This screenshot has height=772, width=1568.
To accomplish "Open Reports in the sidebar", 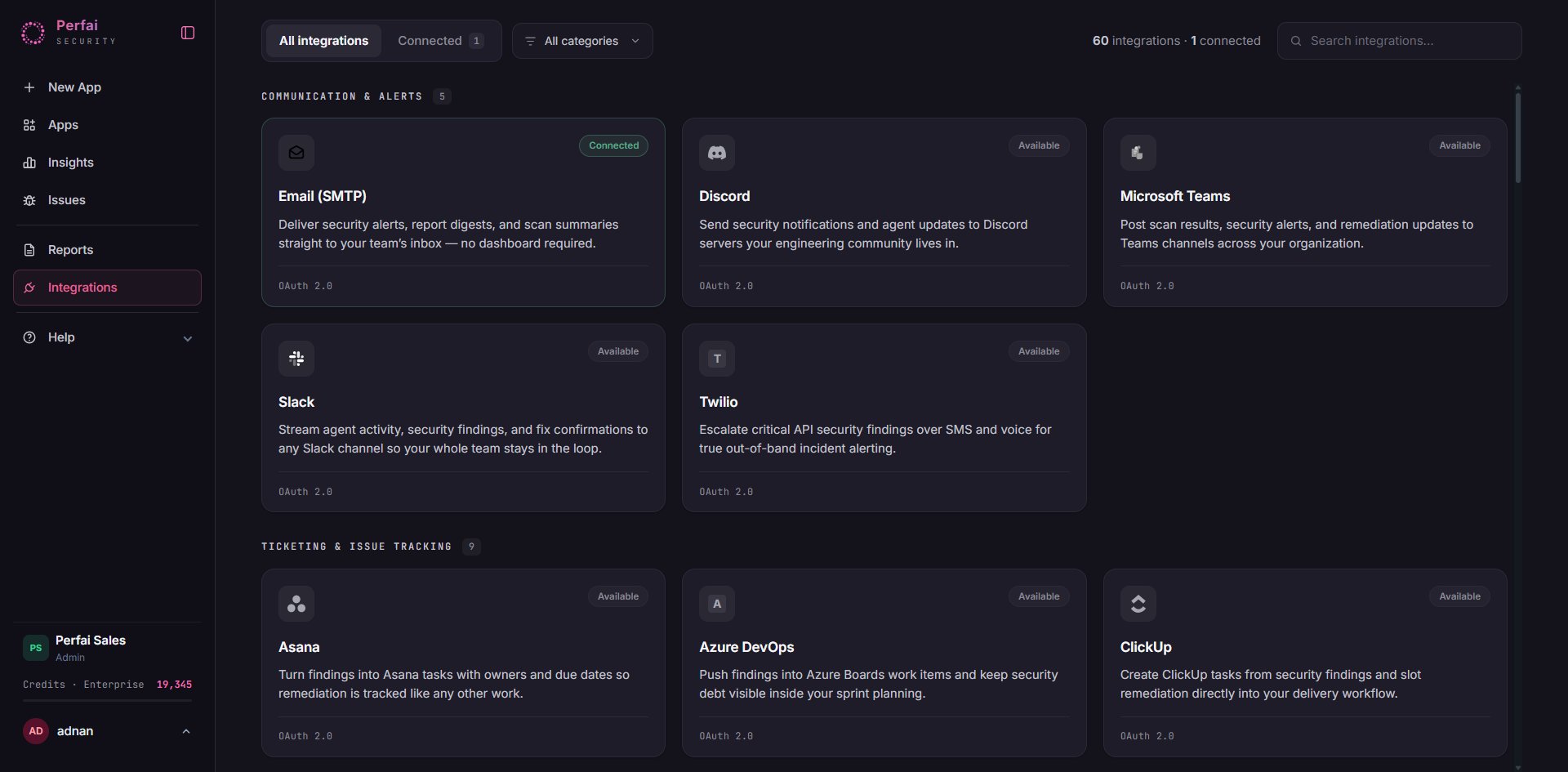I will [x=107, y=250].
